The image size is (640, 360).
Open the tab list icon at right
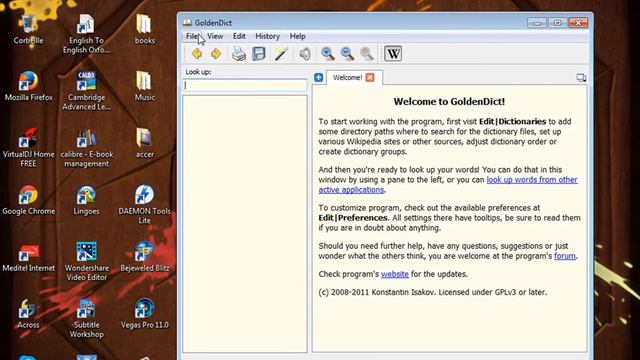[x=581, y=78]
